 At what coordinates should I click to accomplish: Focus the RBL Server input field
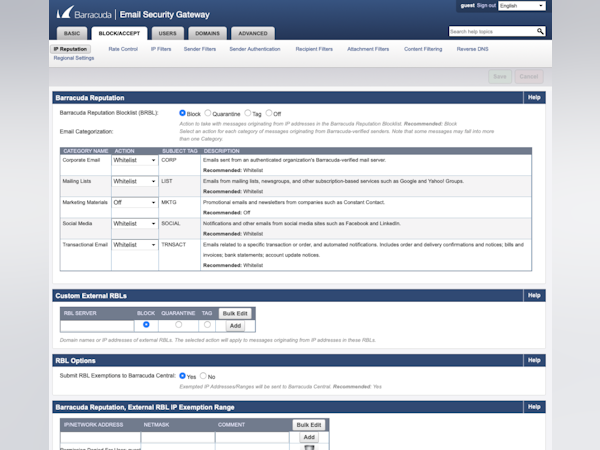(97, 326)
